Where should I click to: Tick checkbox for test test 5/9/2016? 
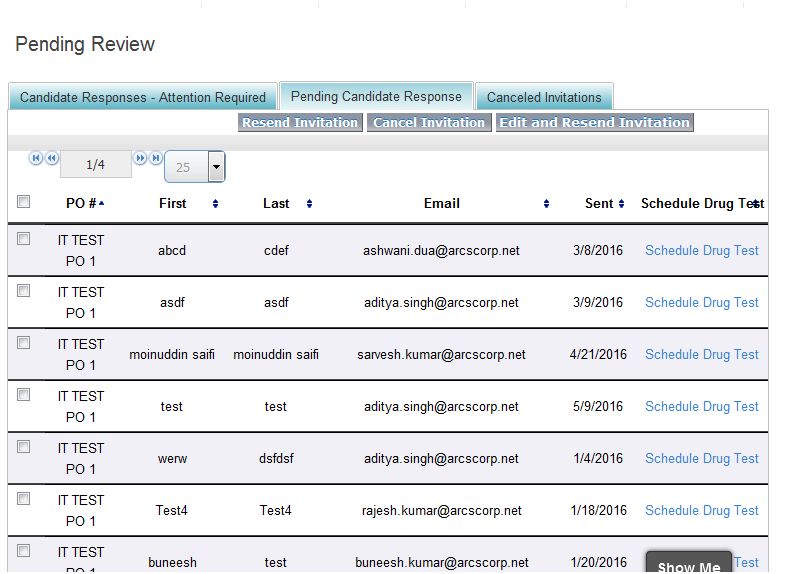tap(23, 395)
